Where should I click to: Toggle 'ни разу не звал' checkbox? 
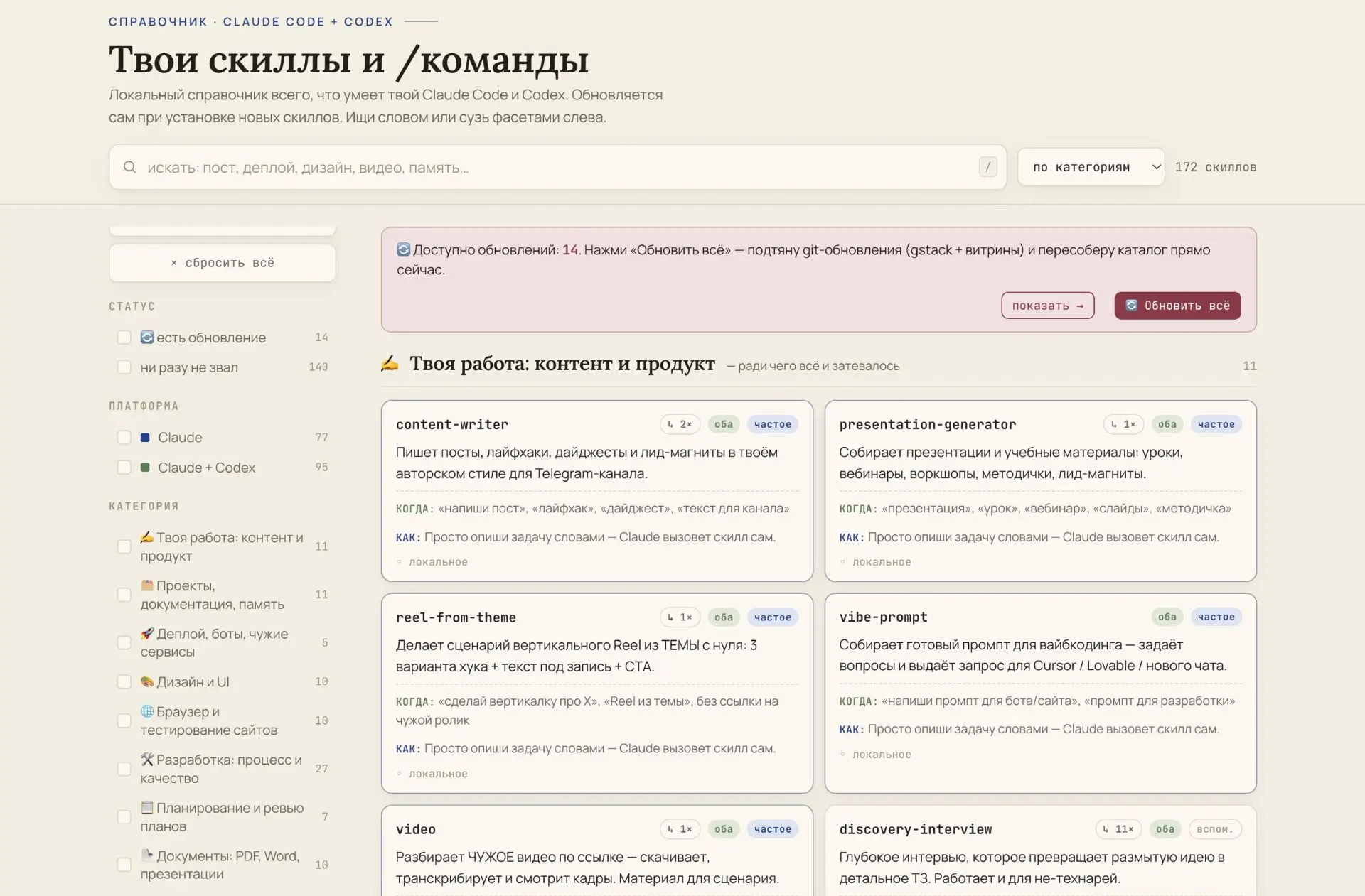point(124,367)
